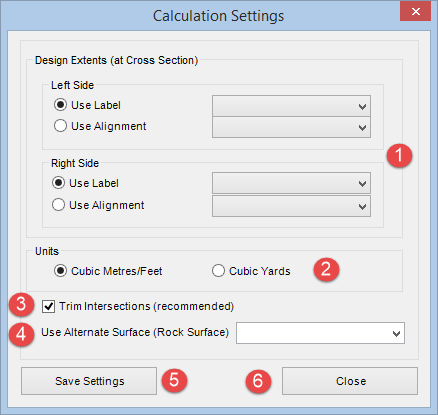Viewport: 438px width, 415px height.
Task: Expand Use Alternate Surface (Rock Surface) dropdown
Action: pos(320,333)
